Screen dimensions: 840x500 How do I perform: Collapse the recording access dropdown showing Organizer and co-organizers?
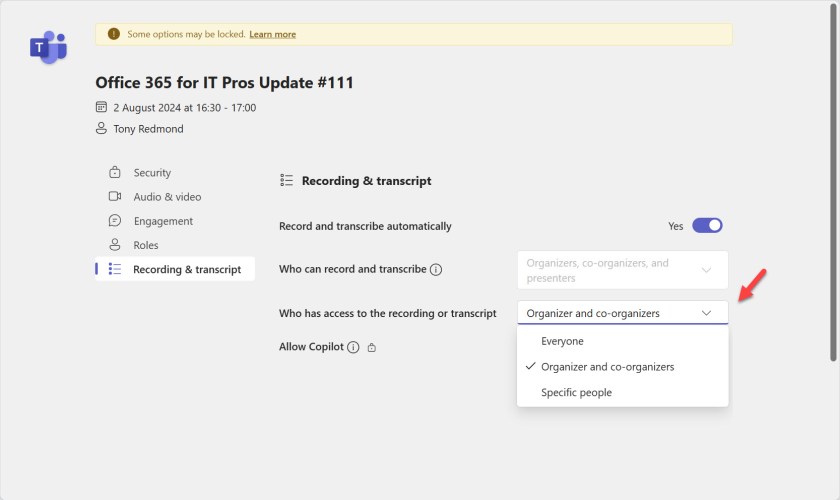coord(622,313)
